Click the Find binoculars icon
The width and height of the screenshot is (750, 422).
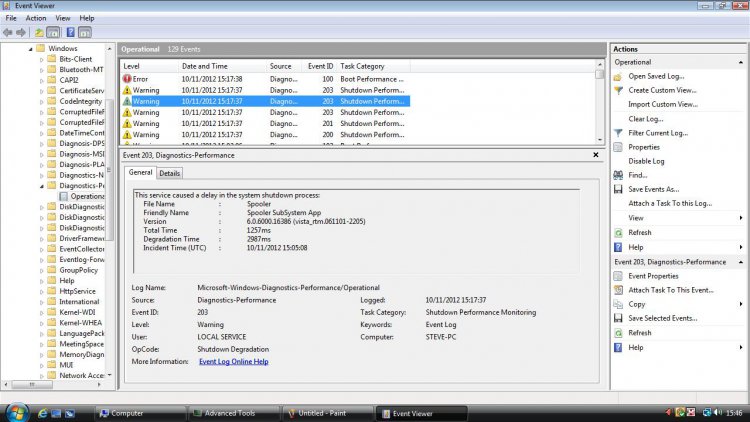pos(618,175)
